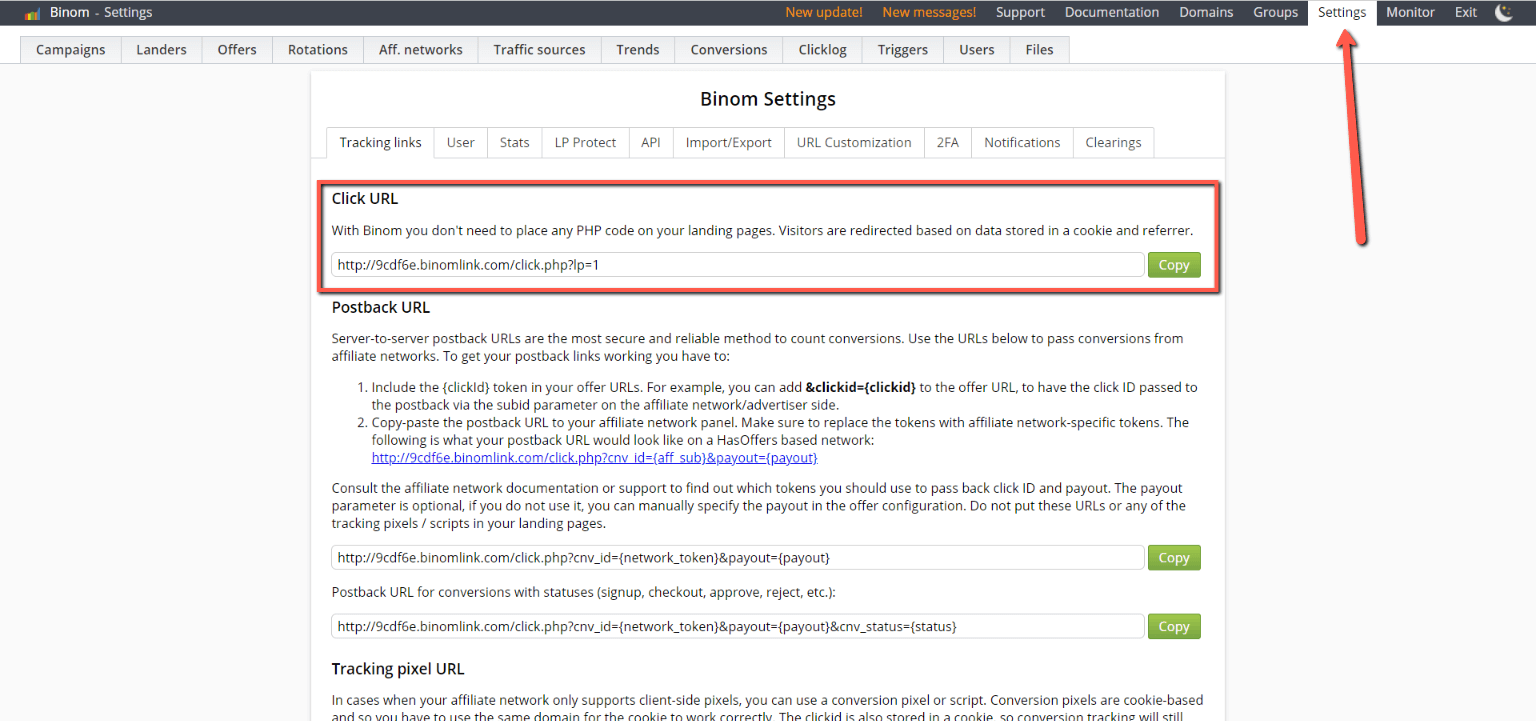Click Exit to log out
This screenshot has width=1536, height=721.
coord(1466,13)
